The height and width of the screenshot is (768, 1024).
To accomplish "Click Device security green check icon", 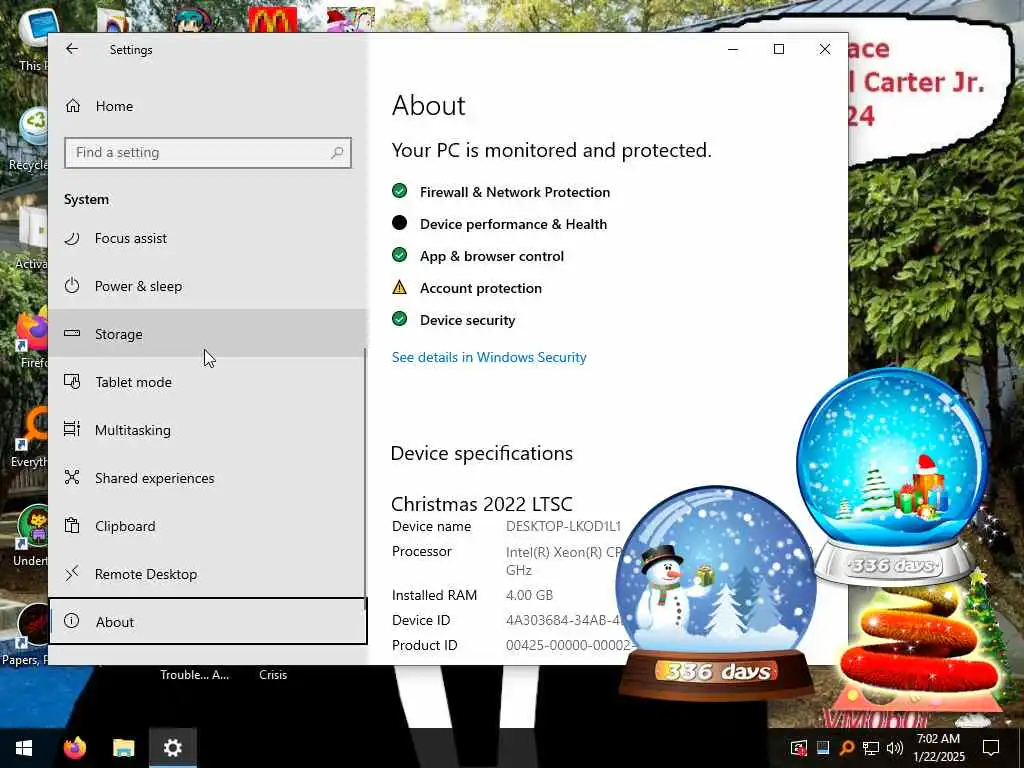I will (x=400, y=319).
